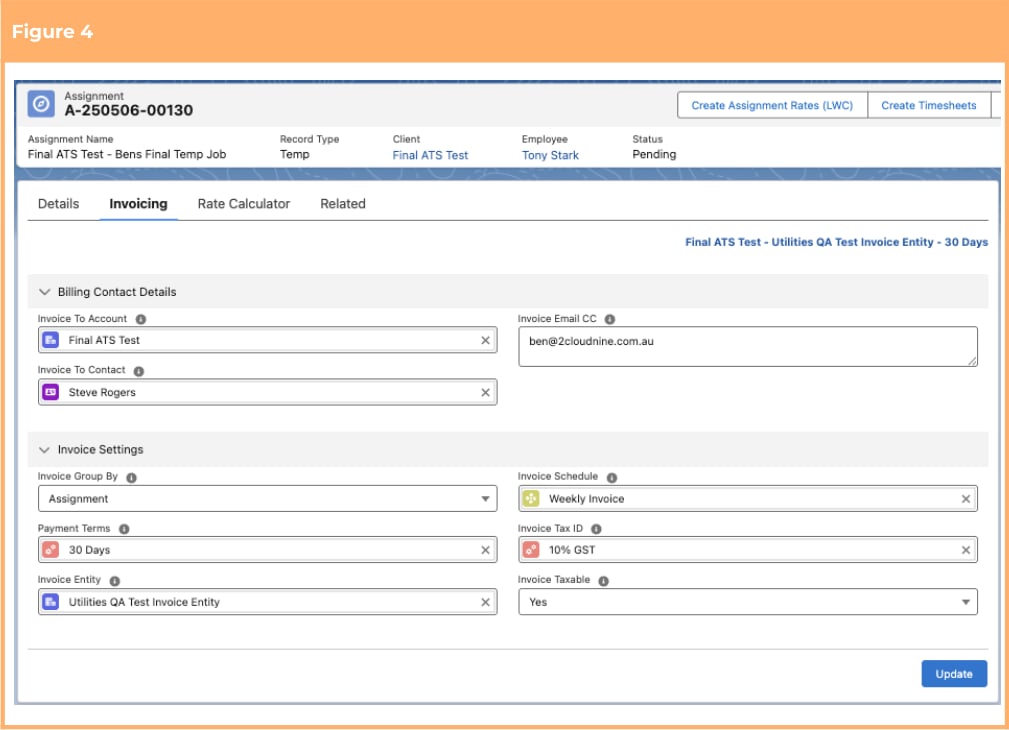Image resolution: width=1009 pixels, height=730 pixels.
Task: Clear the 10% GST tax selection
Action: 965,550
